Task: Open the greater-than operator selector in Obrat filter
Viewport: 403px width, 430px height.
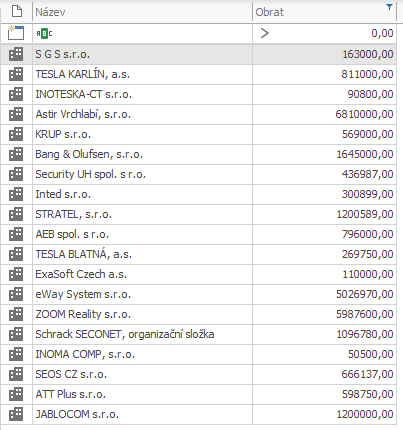Action: pos(264,33)
